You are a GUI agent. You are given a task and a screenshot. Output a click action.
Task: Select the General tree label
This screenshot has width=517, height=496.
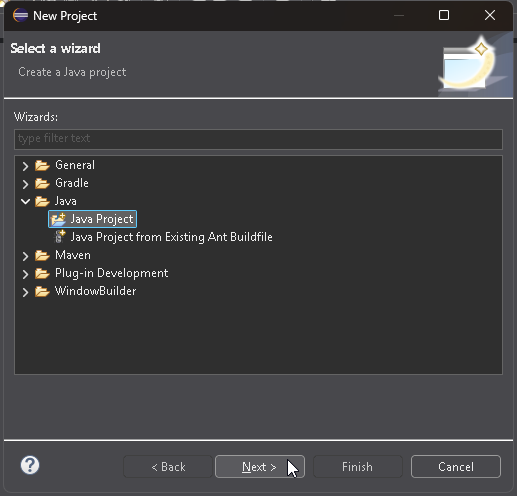tap(75, 165)
